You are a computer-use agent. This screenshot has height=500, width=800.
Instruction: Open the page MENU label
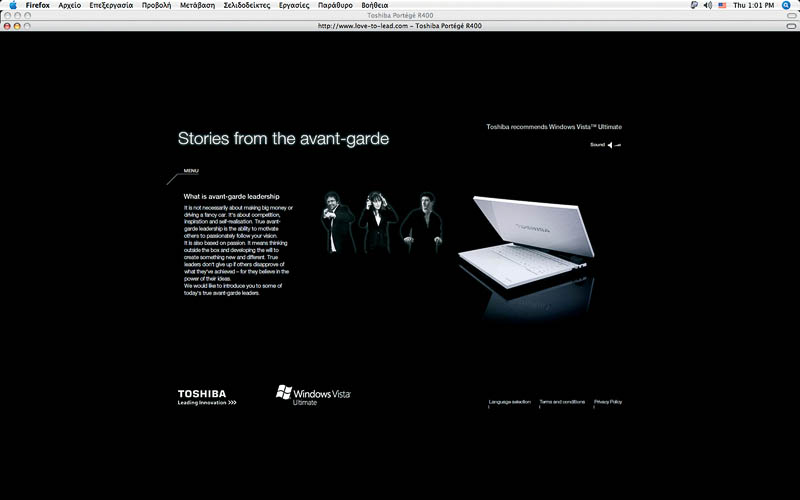191,171
